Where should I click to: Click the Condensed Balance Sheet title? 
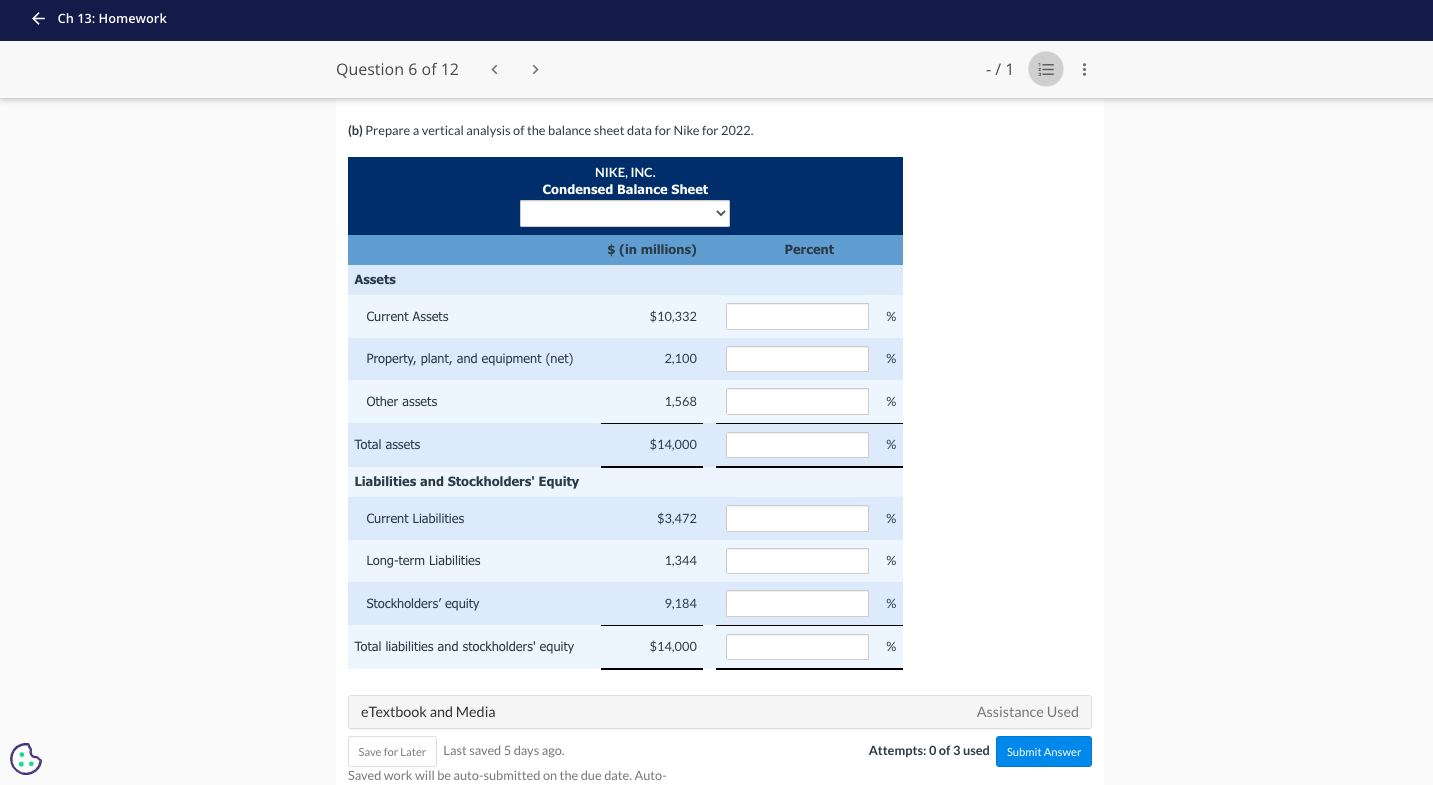click(625, 189)
